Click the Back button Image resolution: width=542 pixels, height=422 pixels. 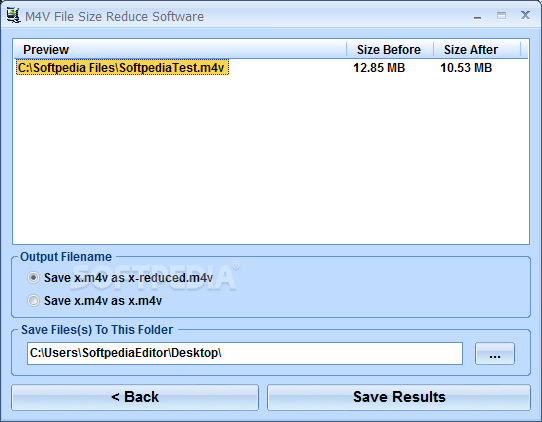coord(135,397)
